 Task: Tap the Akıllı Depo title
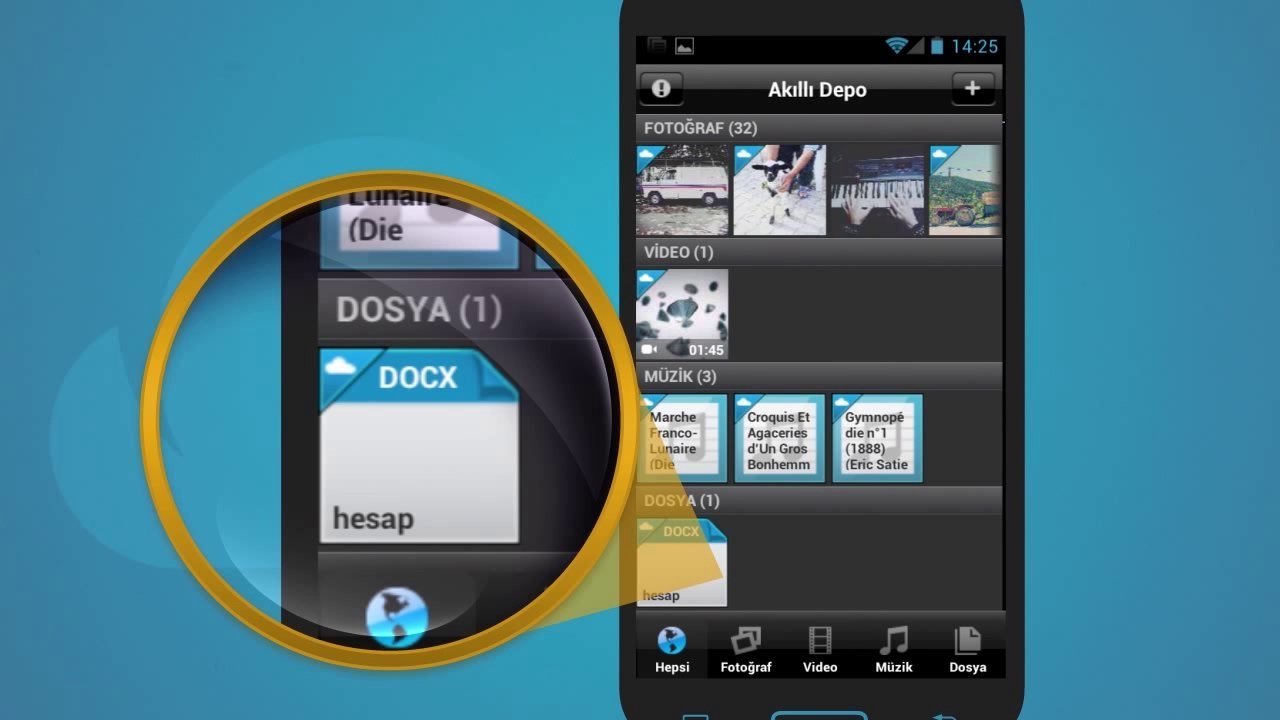tap(817, 90)
